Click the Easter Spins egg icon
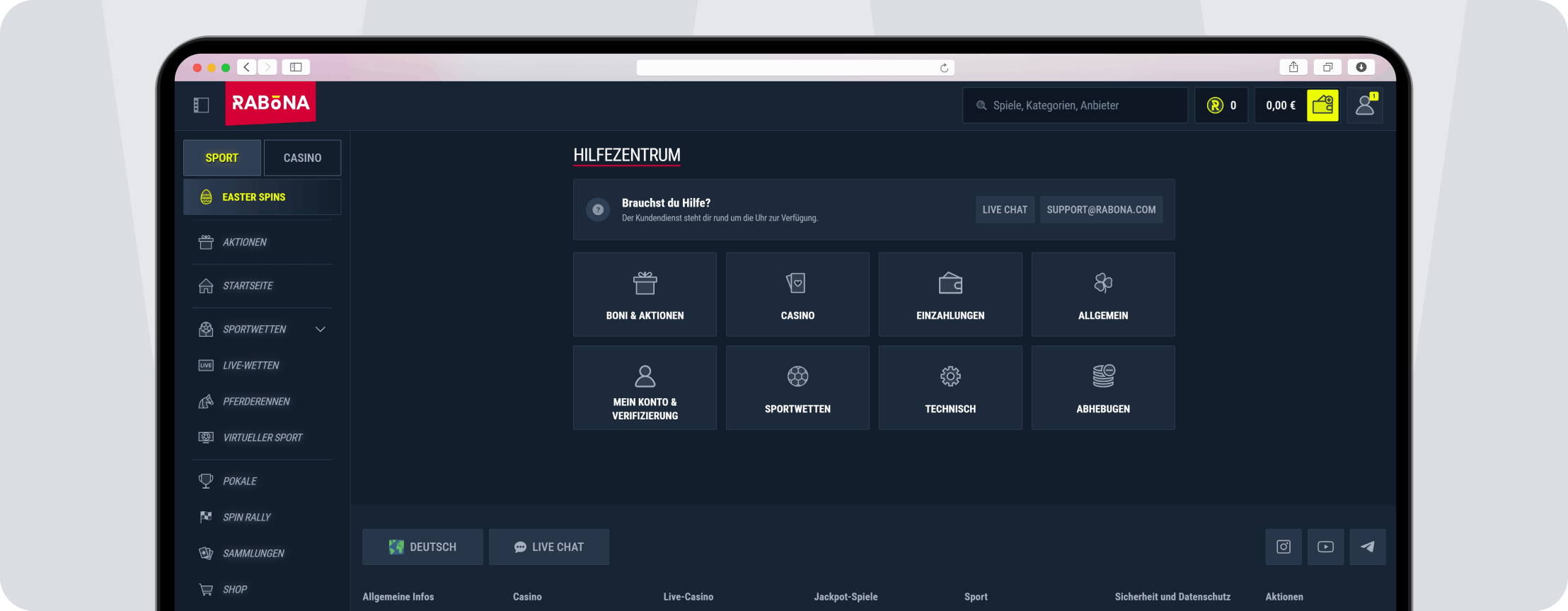This screenshot has height=611, width=1568. pyautogui.click(x=206, y=197)
